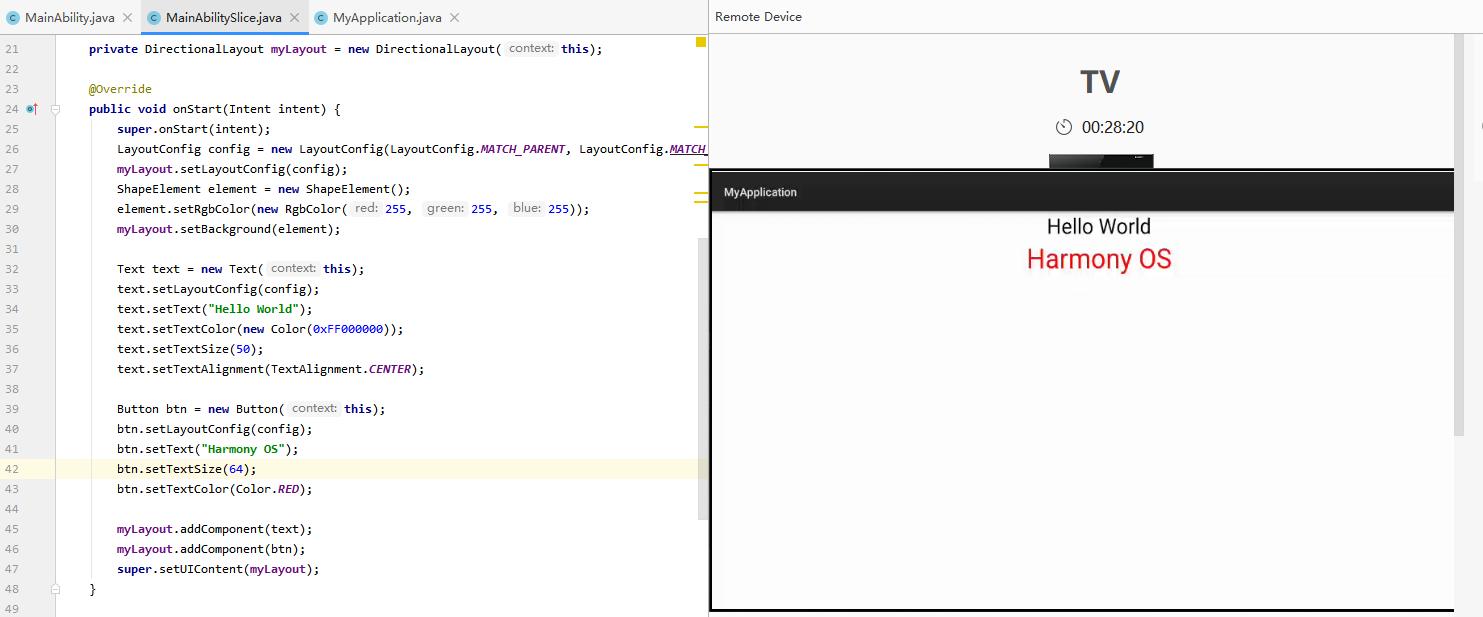
Task: Click the "blue:" parameter hint on line 29
Action: (x=526, y=209)
